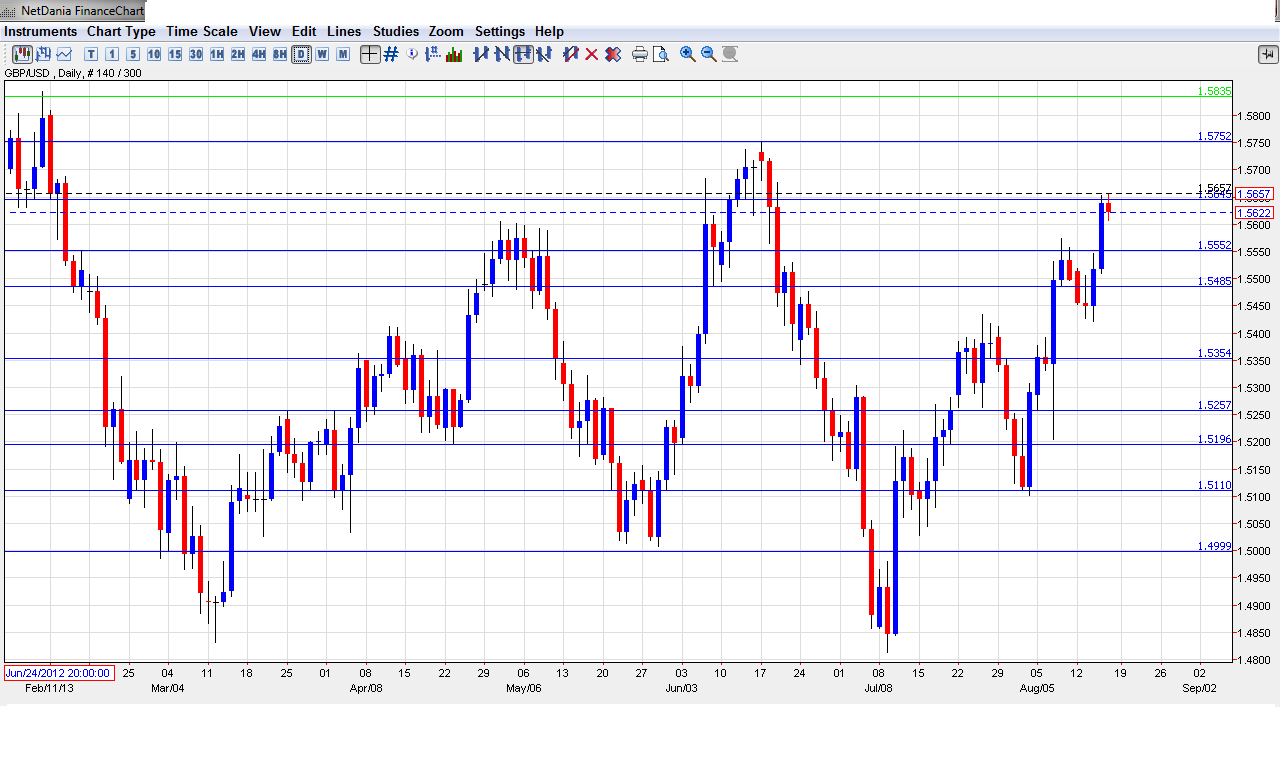Open the Chart Type dropdown menu
This screenshot has height=768, width=1280.
121,31
